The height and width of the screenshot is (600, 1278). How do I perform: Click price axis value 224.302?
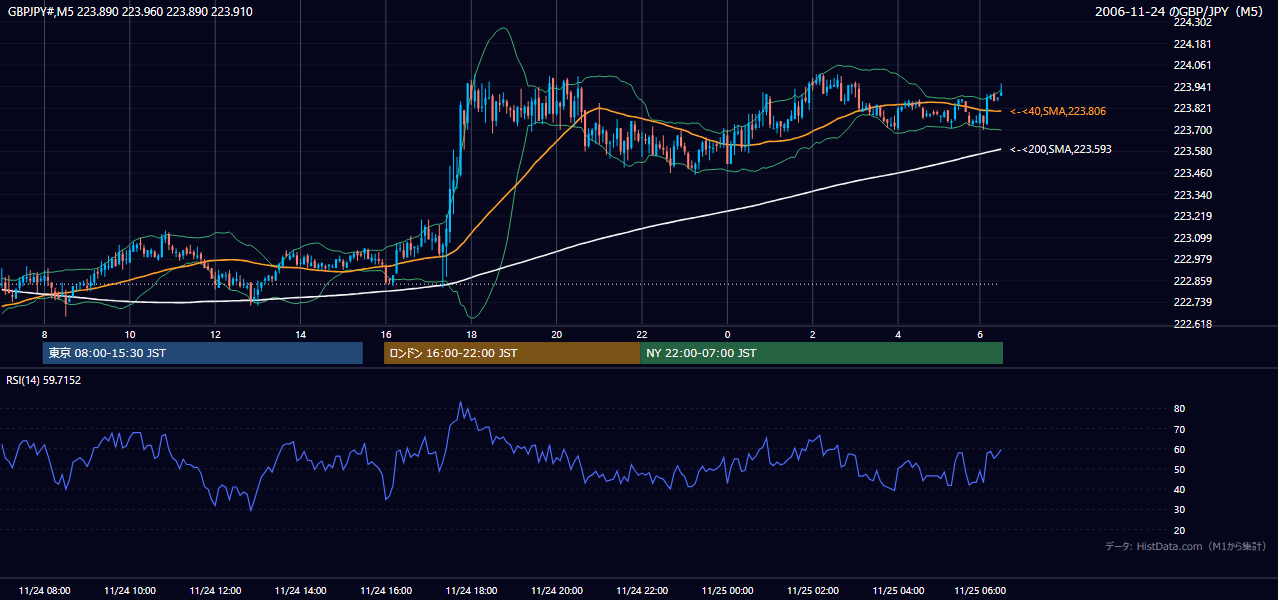click(1192, 22)
